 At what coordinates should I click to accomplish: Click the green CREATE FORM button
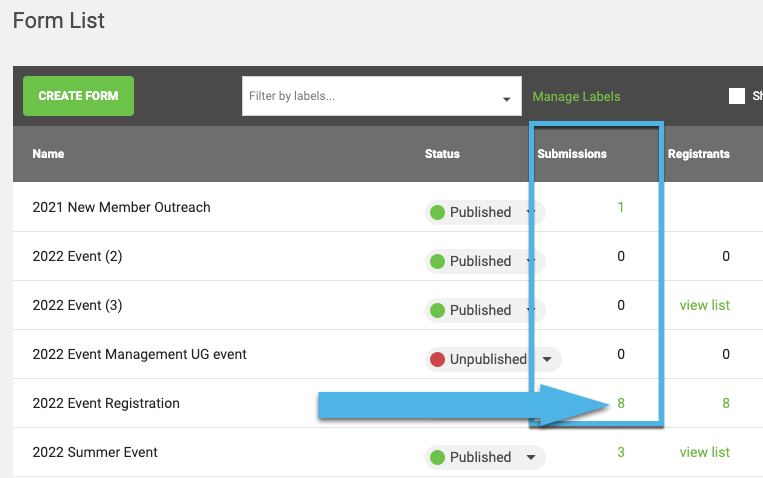78,96
